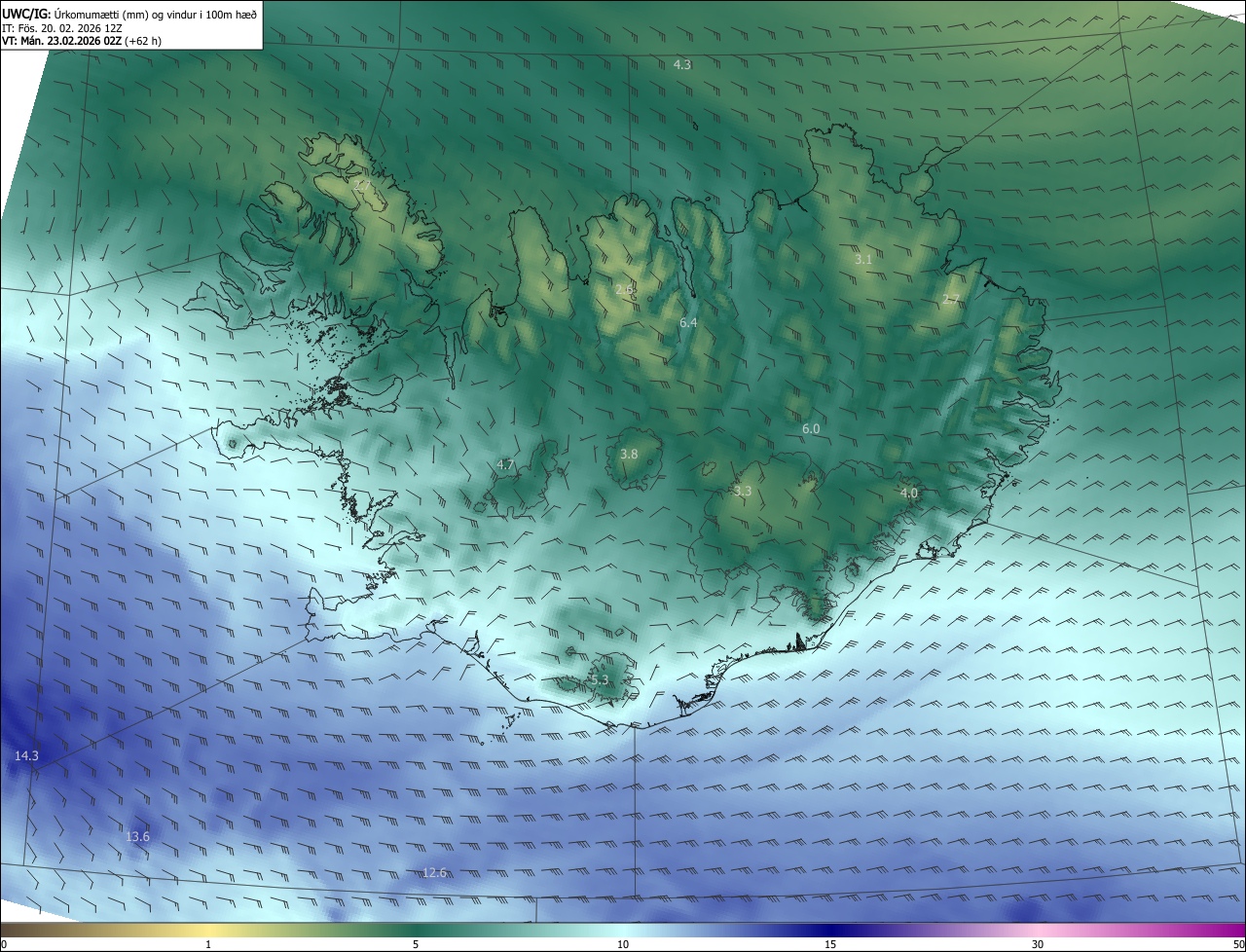Click the 4.3 value at the map's top

click(682, 64)
